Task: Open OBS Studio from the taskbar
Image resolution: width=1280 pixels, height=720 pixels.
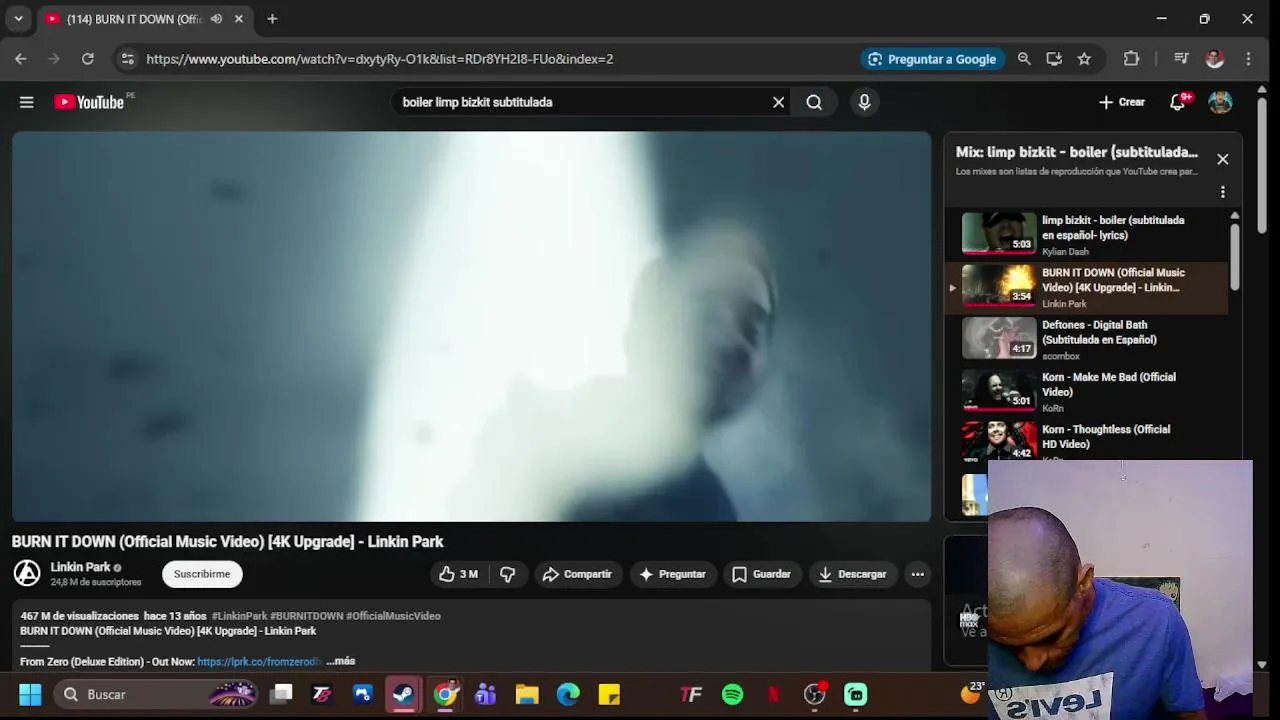Action: click(814, 694)
